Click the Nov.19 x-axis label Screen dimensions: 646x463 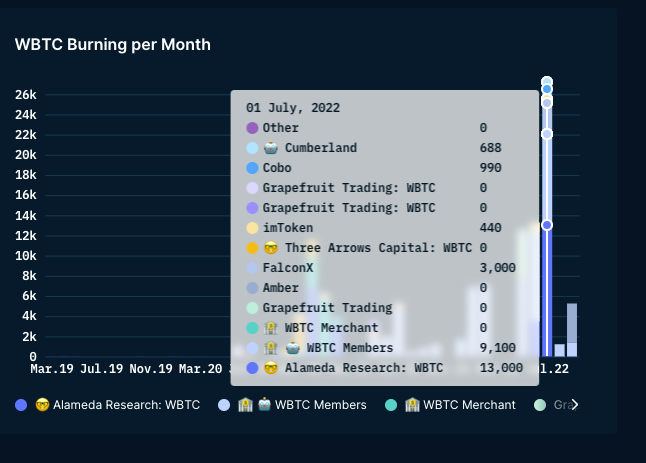pyautogui.click(x=152, y=369)
